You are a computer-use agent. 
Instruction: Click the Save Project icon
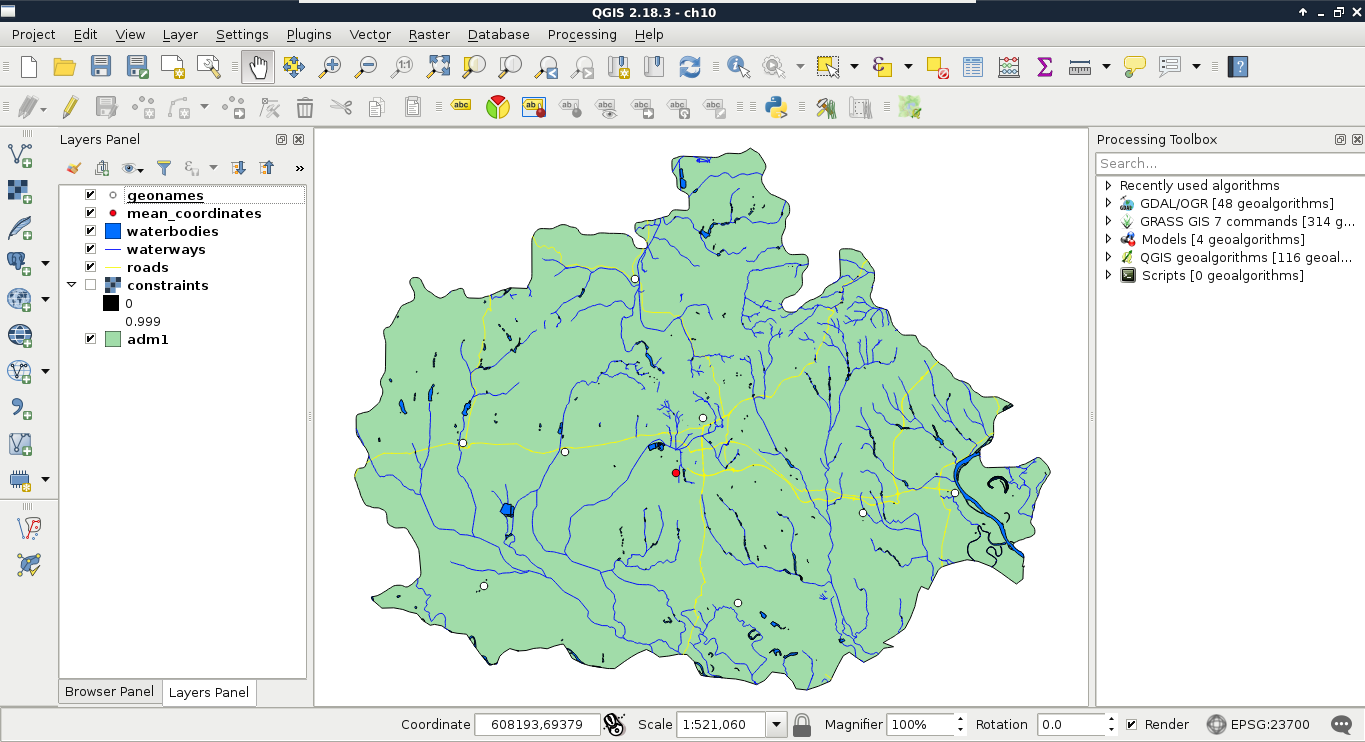[101, 67]
